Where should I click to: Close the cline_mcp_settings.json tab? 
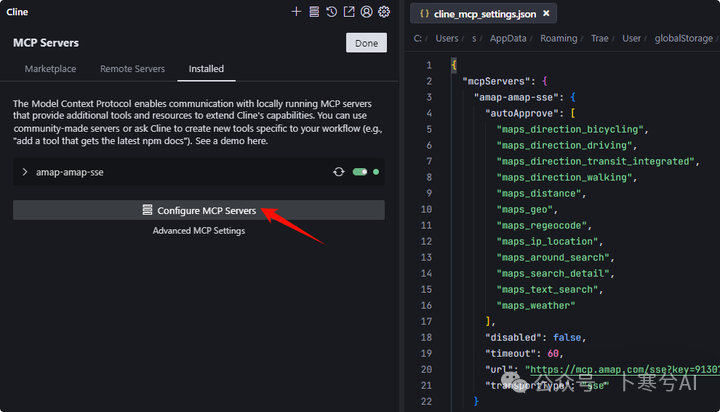click(x=546, y=13)
